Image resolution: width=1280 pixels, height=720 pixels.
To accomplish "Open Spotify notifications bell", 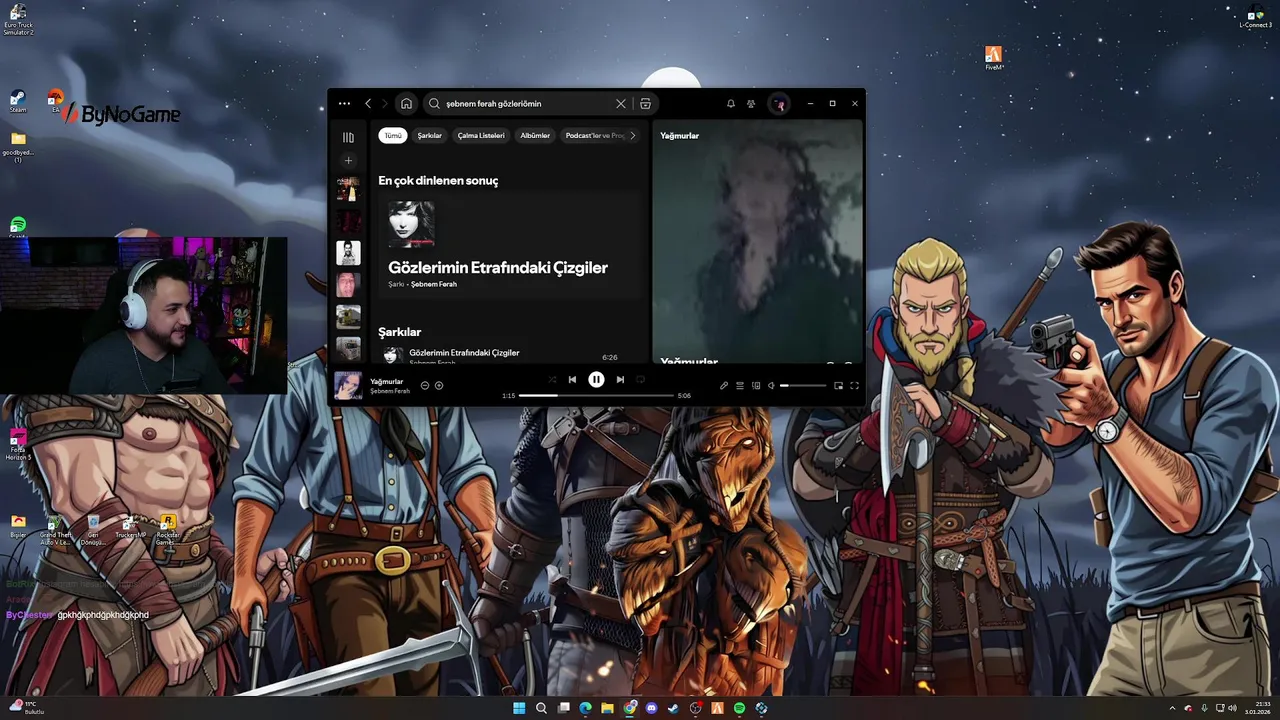I will (x=731, y=103).
